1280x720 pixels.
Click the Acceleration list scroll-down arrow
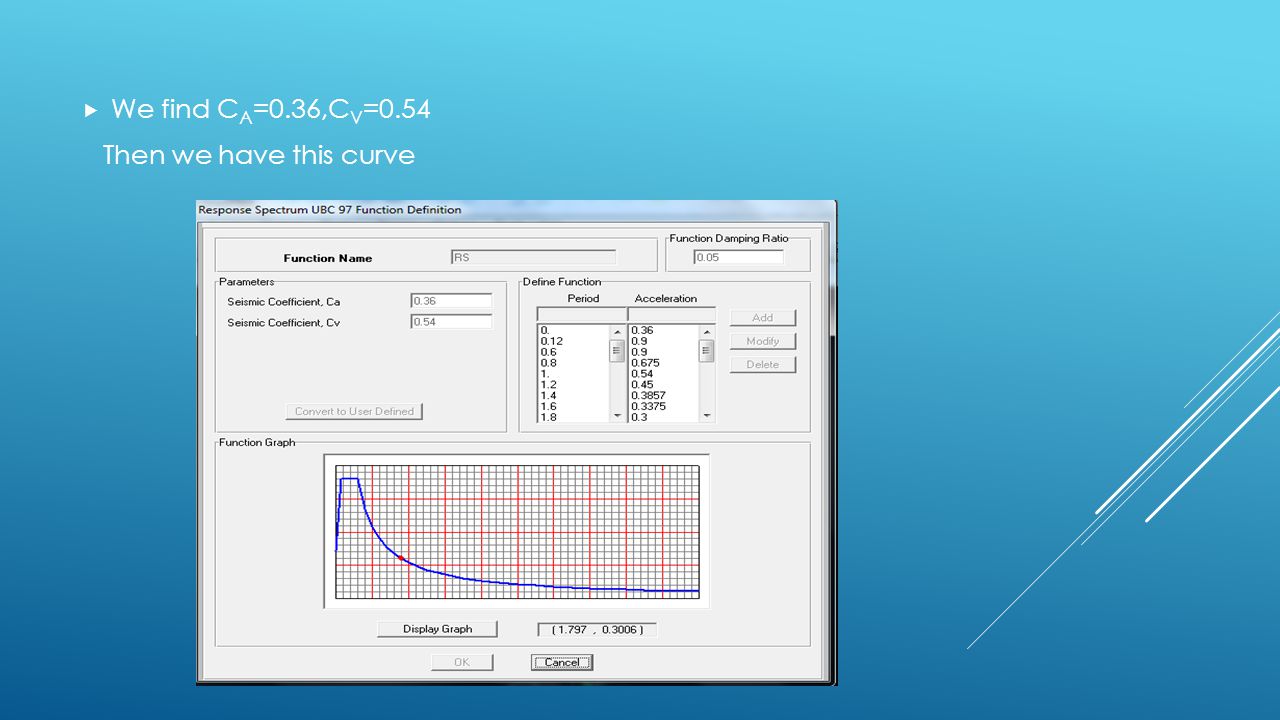(708, 415)
